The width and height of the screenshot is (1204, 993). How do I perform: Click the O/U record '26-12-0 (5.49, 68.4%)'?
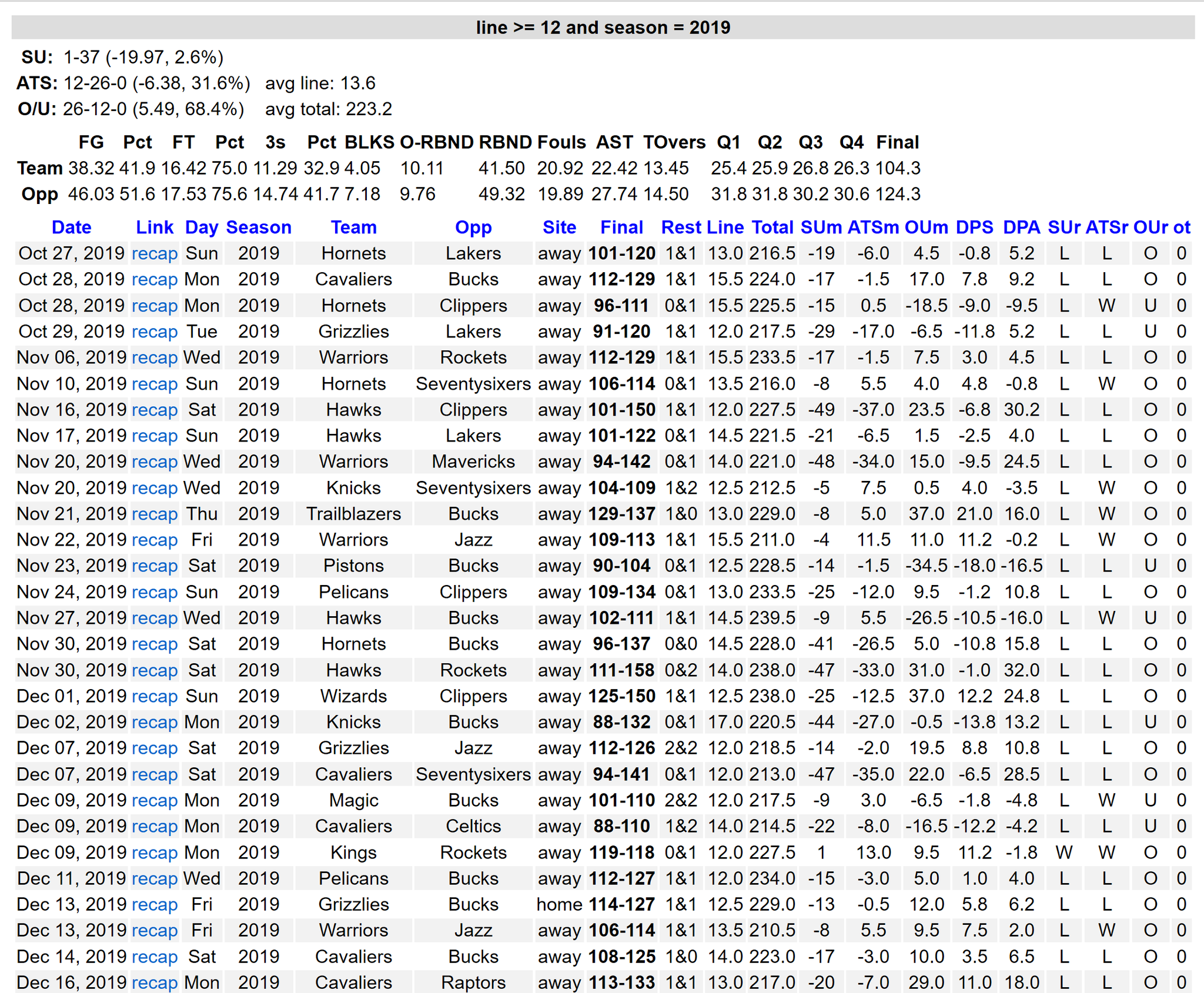click(x=153, y=109)
